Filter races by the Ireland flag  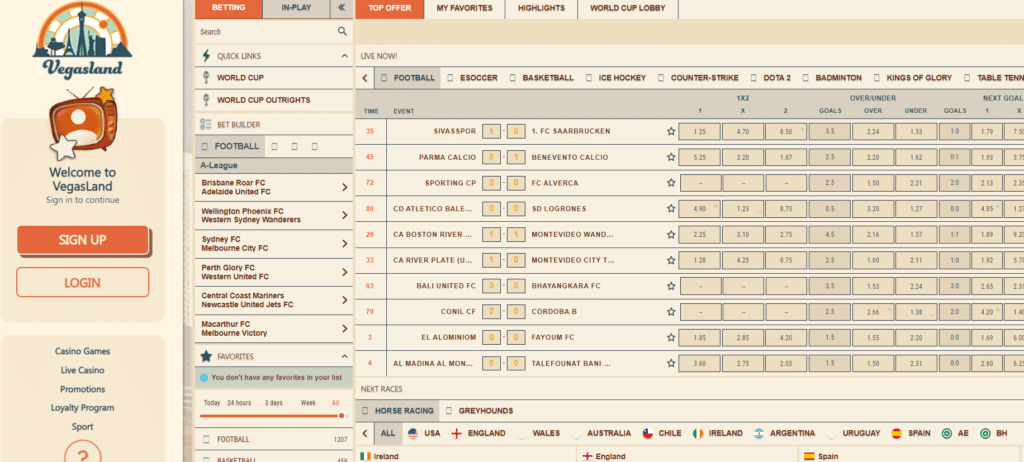pyautogui.click(x=699, y=433)
